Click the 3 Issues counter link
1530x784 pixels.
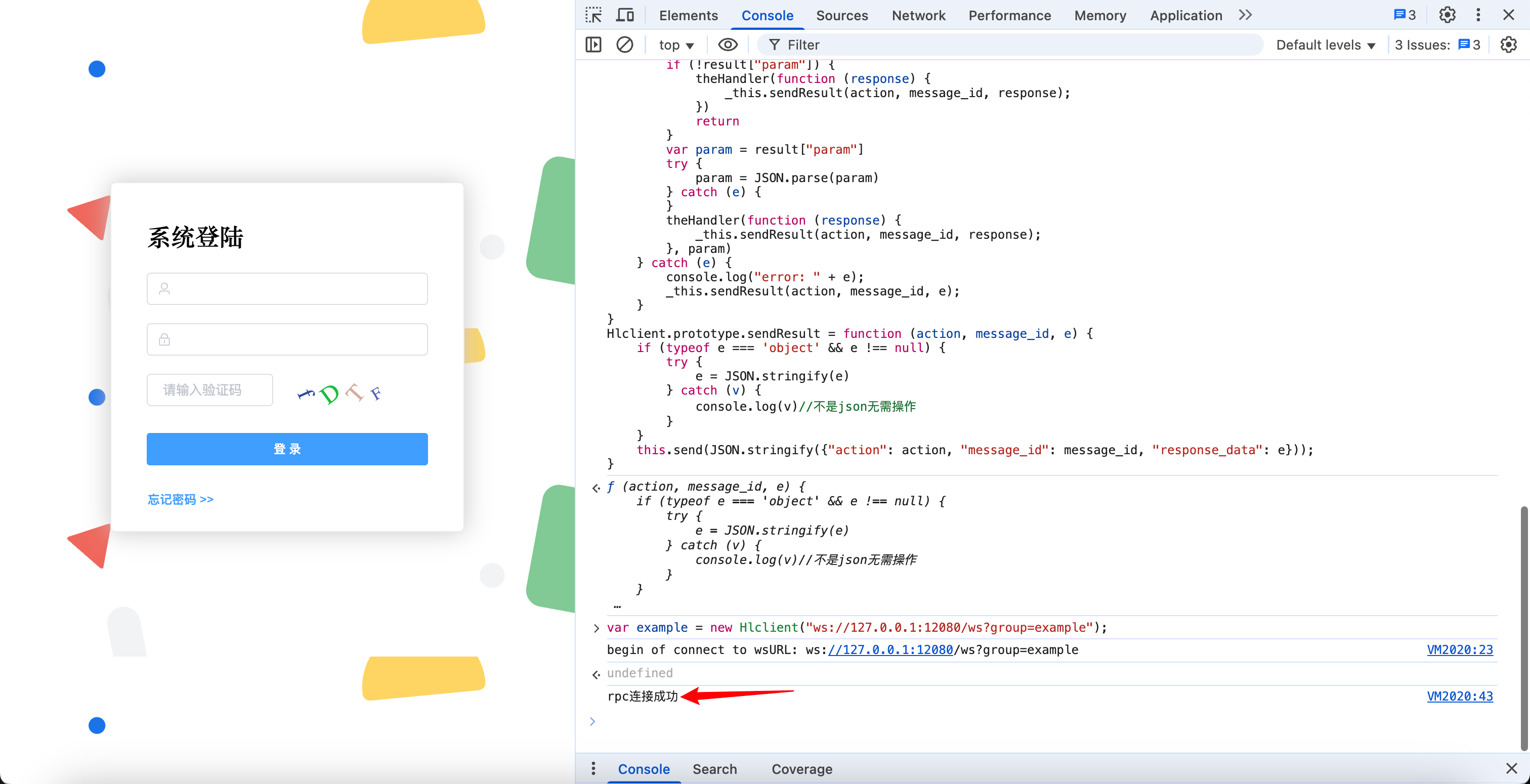pos(1437,45)
